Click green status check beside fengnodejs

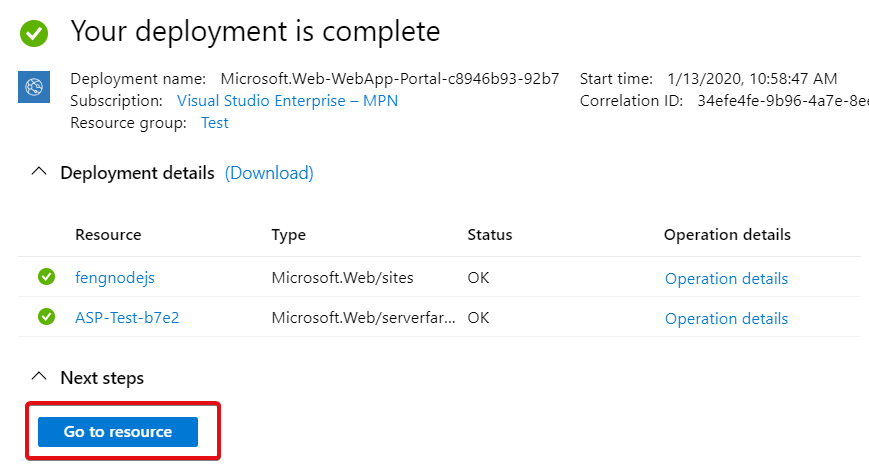(47, 276)
